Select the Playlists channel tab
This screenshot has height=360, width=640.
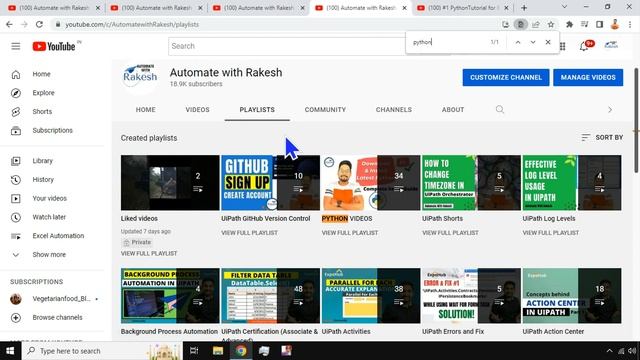257,110
